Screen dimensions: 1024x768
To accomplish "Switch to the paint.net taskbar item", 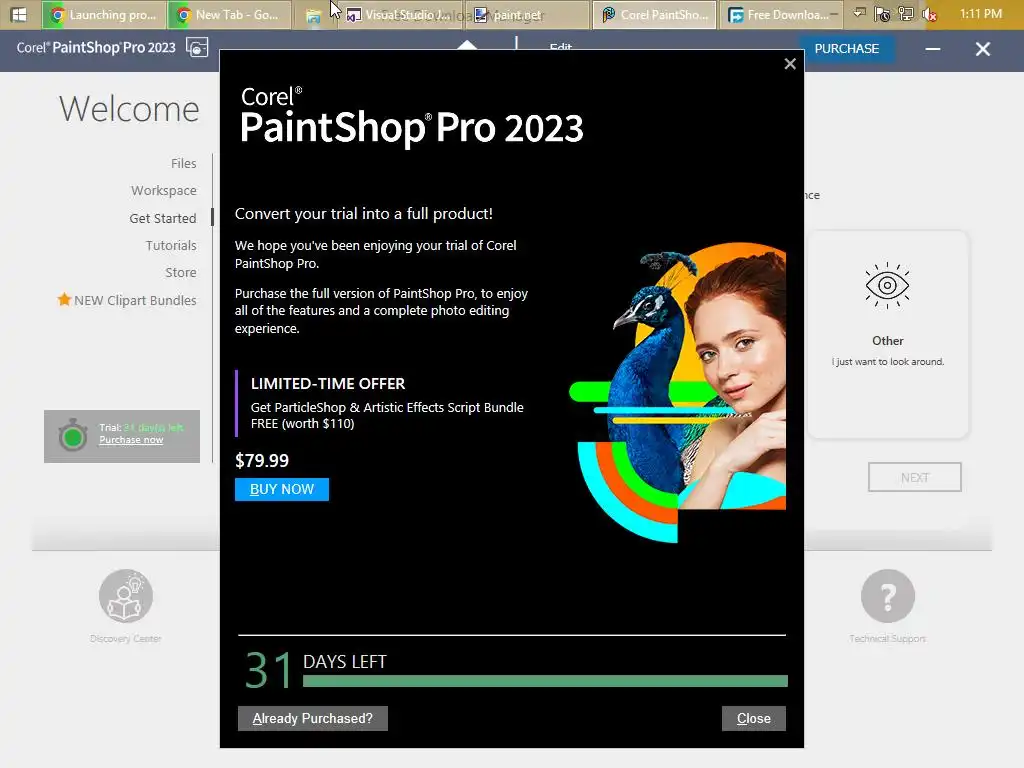I will point(527,14).
